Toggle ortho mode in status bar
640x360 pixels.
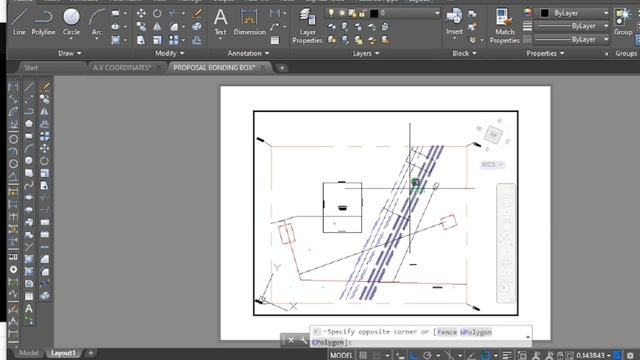point(414,356)
